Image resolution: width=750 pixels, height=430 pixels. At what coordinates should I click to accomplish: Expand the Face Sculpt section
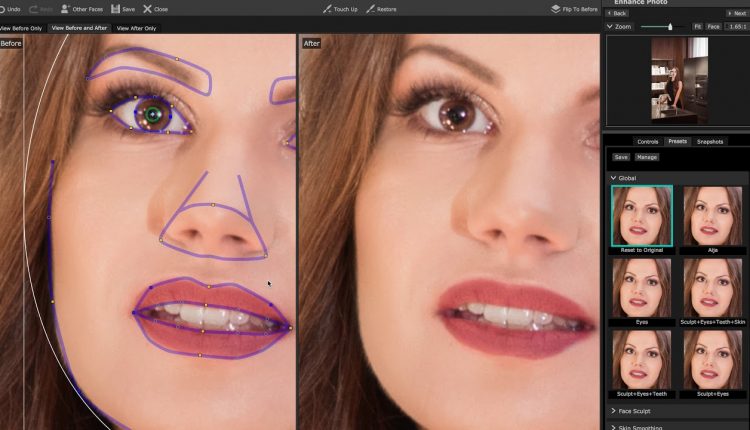[x=613, y=411]
